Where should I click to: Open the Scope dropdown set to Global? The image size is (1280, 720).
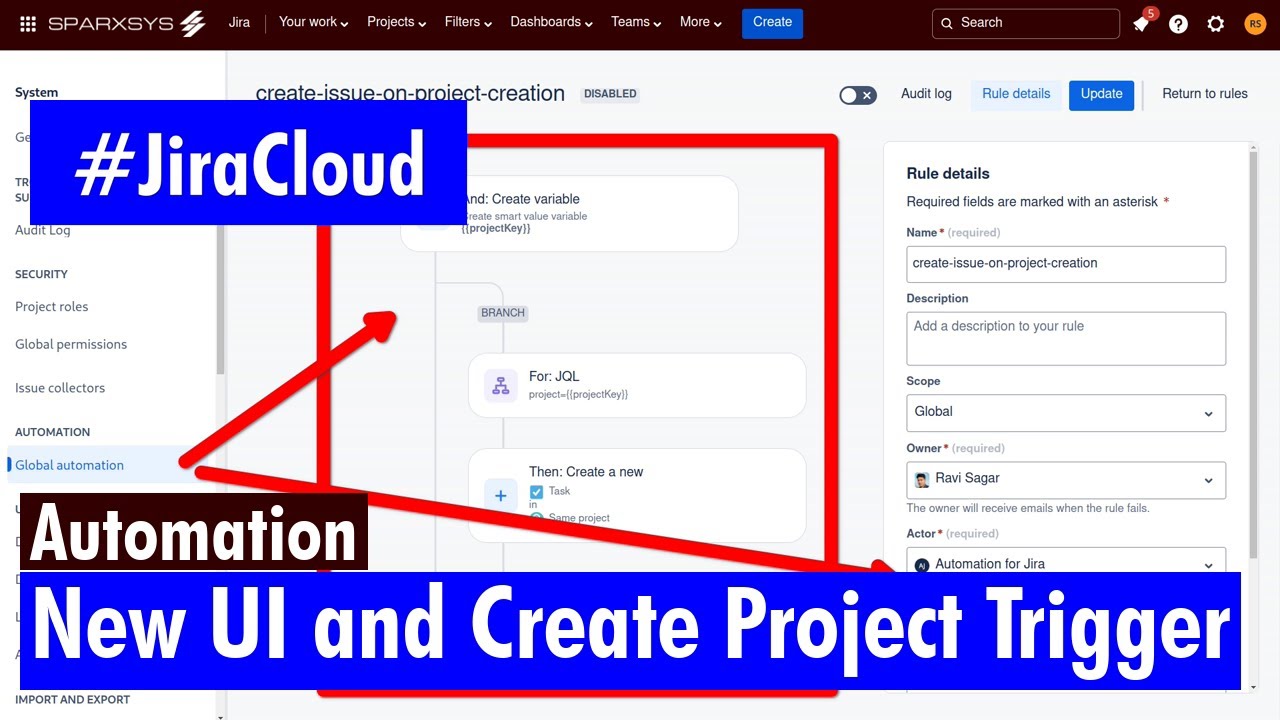coord(1066,413)
